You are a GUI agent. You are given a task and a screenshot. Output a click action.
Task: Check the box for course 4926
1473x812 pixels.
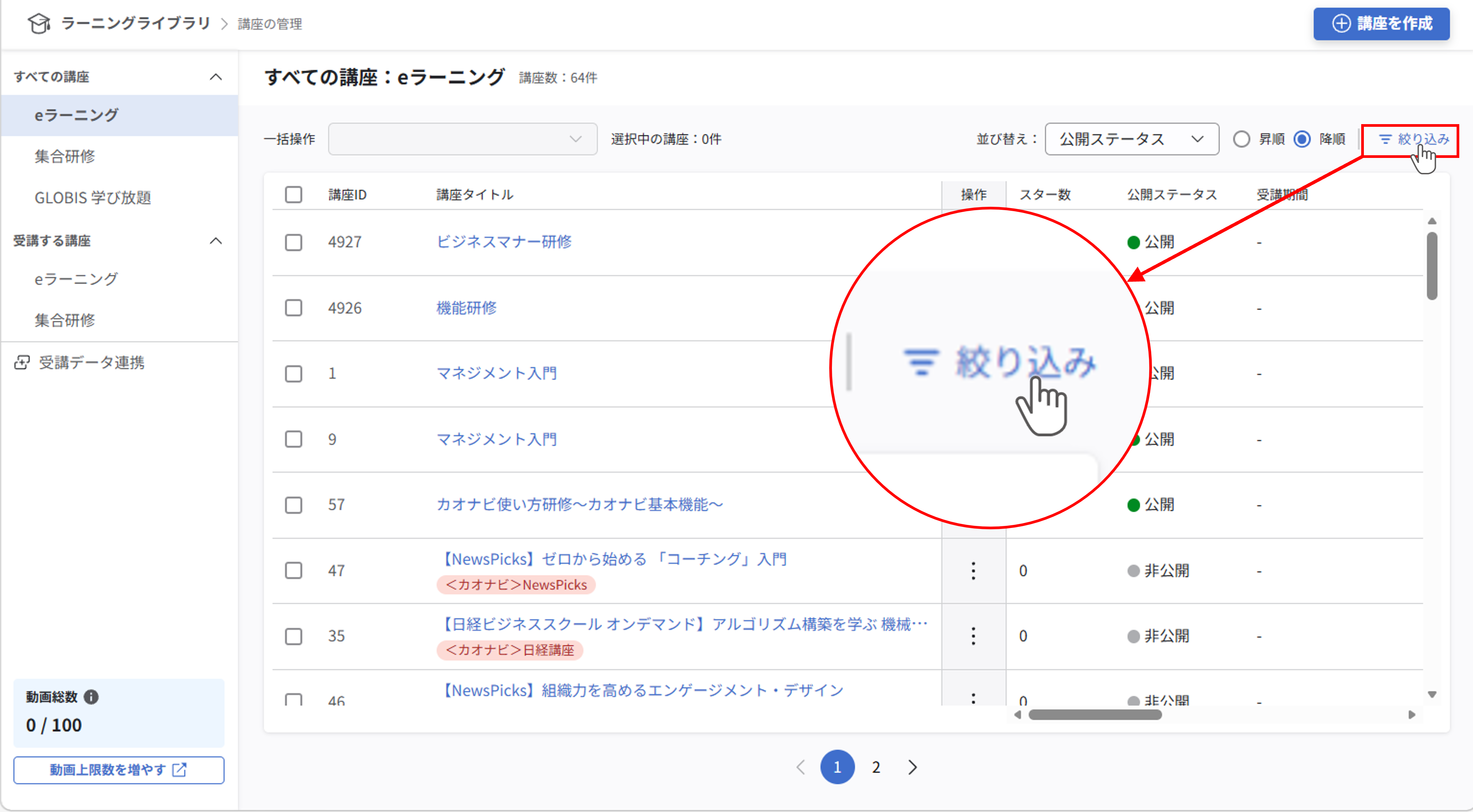(x=293, y=308)
